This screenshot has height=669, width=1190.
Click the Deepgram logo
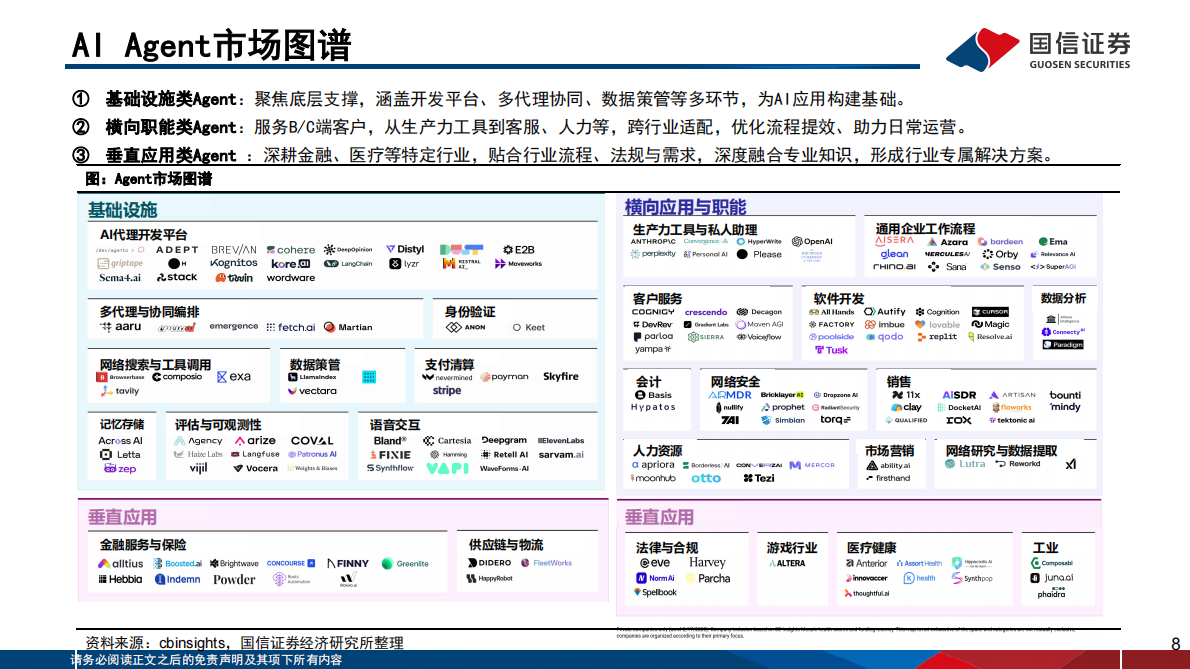pyautogui.click(x=504, y=440)
